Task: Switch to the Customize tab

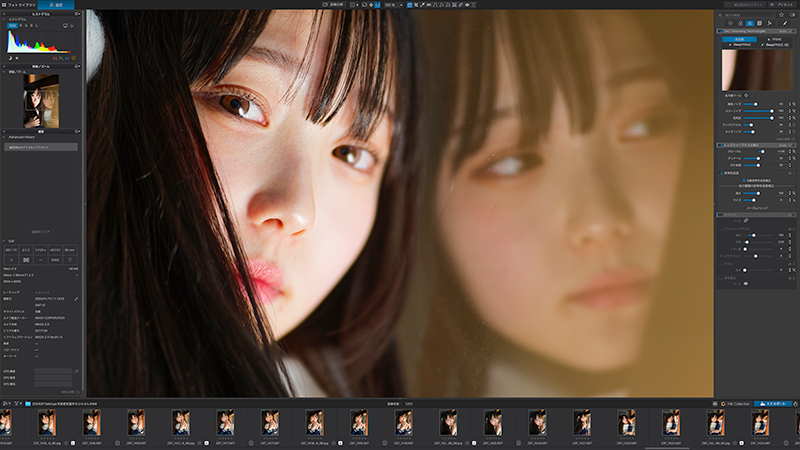Action: [x=56, y=5]
